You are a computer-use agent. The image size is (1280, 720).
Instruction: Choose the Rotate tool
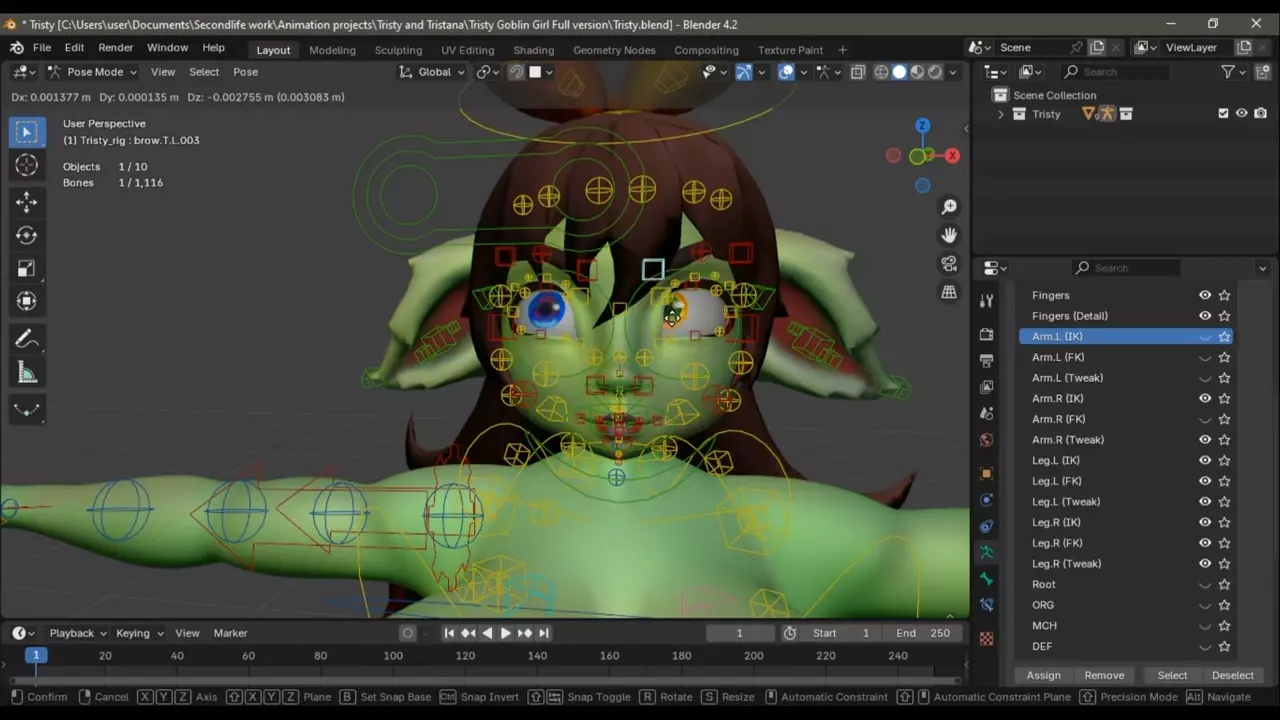(x=27, y=235)
